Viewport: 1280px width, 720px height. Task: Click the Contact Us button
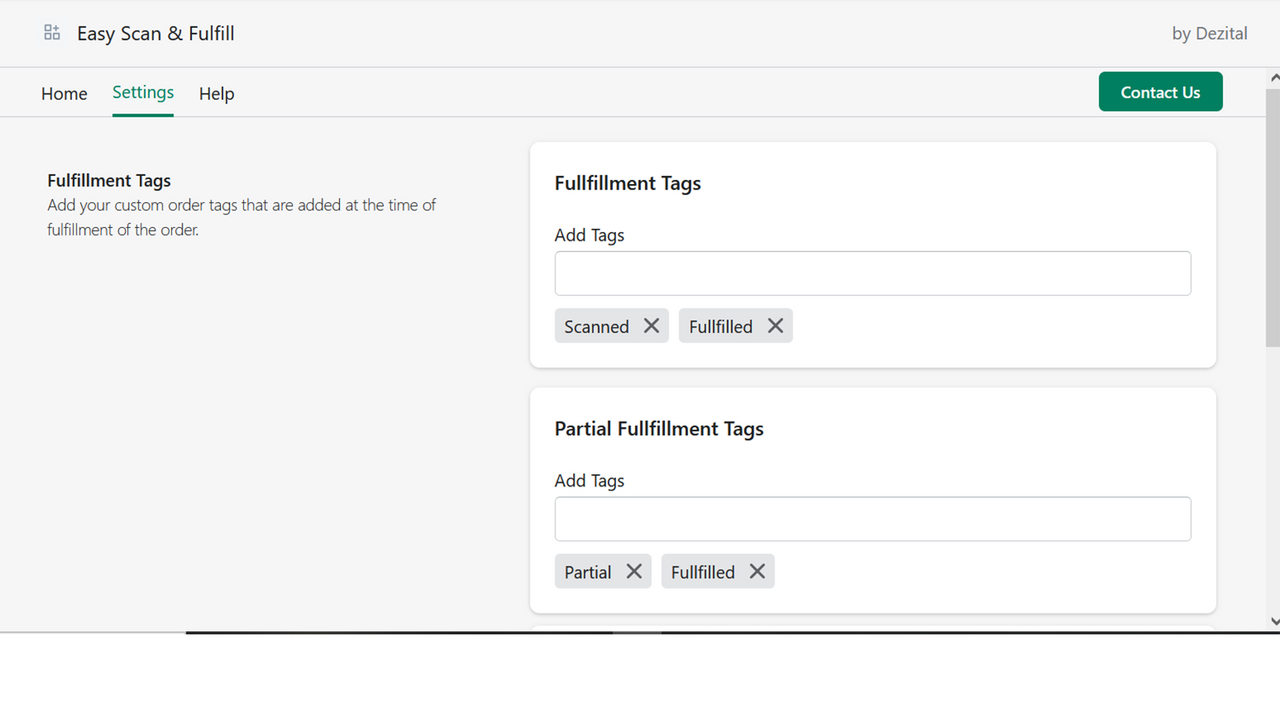[x=1160, y=91]
